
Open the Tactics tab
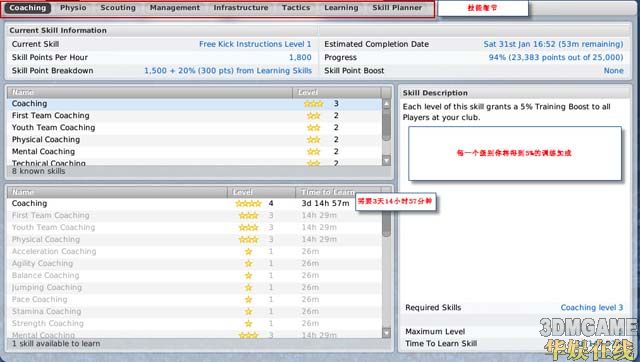point(296,8)
